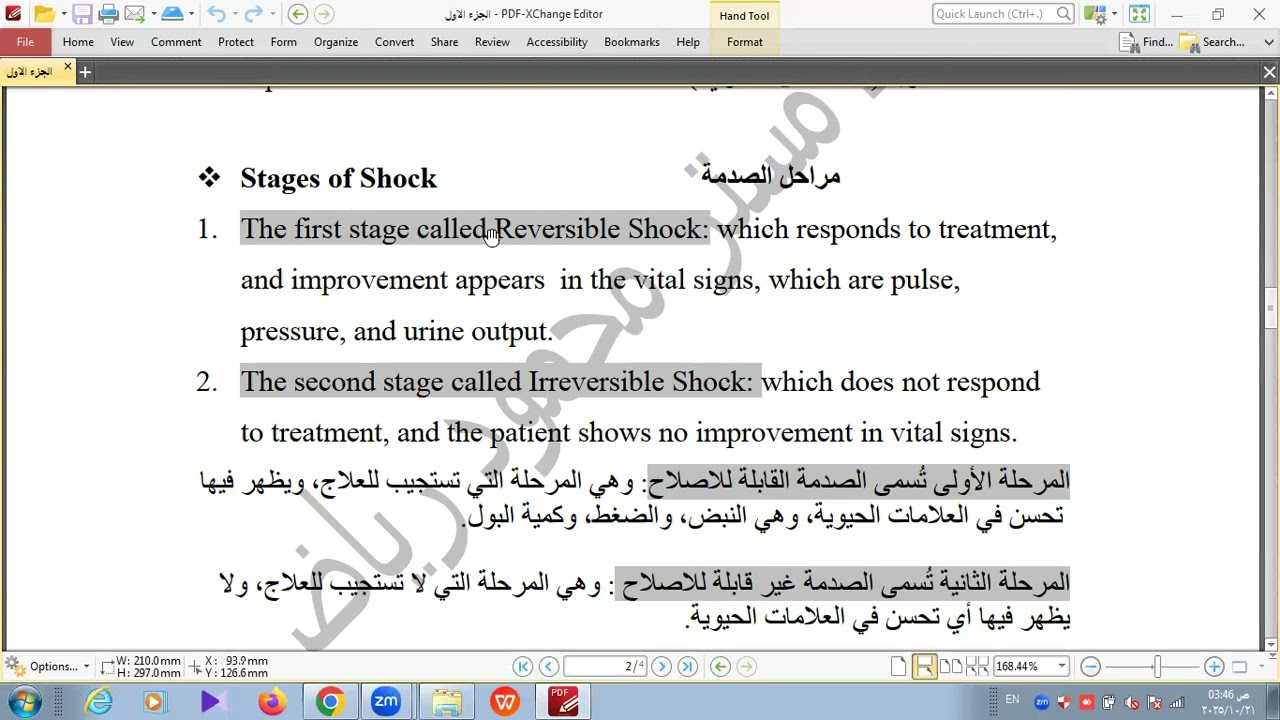Open the Home ribbon tab
This screenshot has width=1280, height=720.
78,42
